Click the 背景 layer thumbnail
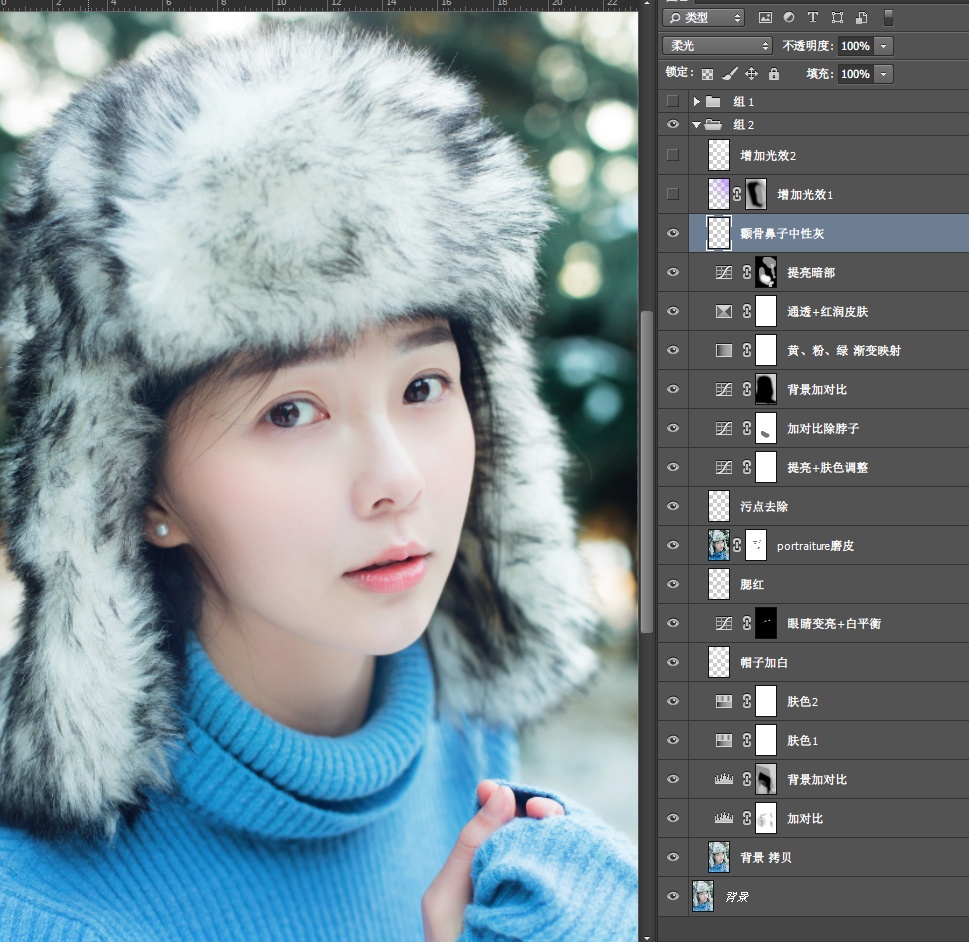 click(703, 896)
